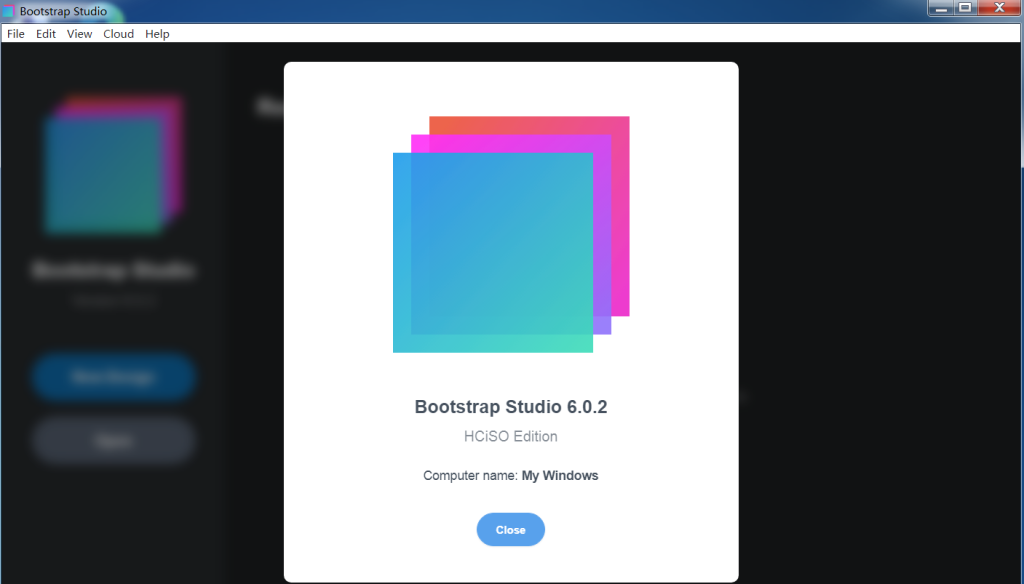
Task: Click the teal front square of the logo graphic
Action: point(493,252)
